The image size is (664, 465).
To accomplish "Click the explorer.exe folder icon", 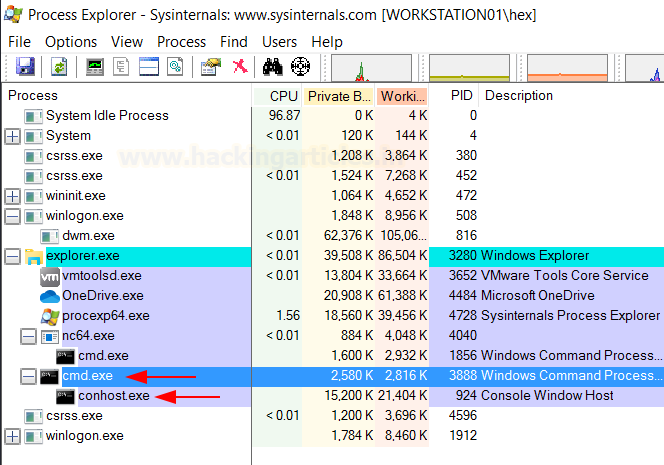I will pos(33,256).
